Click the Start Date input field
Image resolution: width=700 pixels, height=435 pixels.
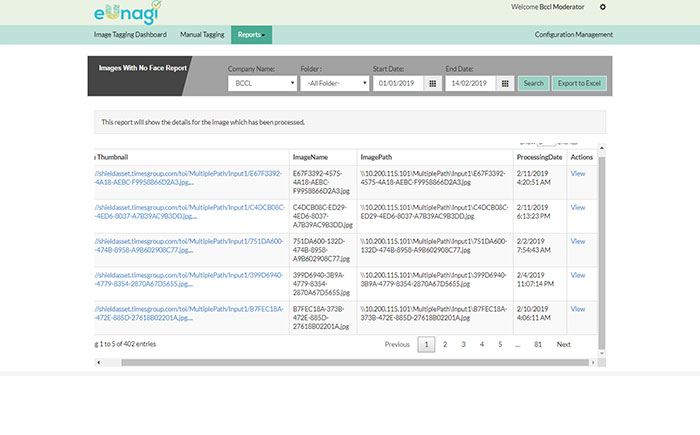[398, 84]
